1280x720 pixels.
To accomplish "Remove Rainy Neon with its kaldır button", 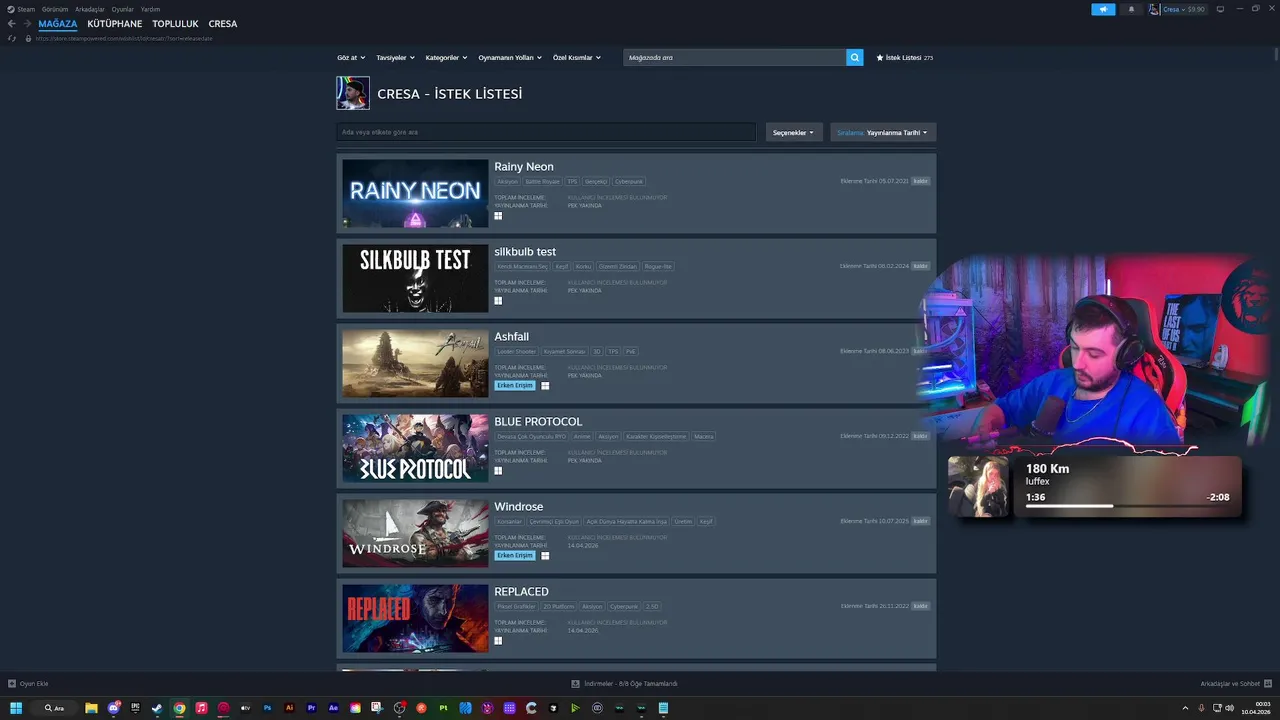I will (920, 181).
